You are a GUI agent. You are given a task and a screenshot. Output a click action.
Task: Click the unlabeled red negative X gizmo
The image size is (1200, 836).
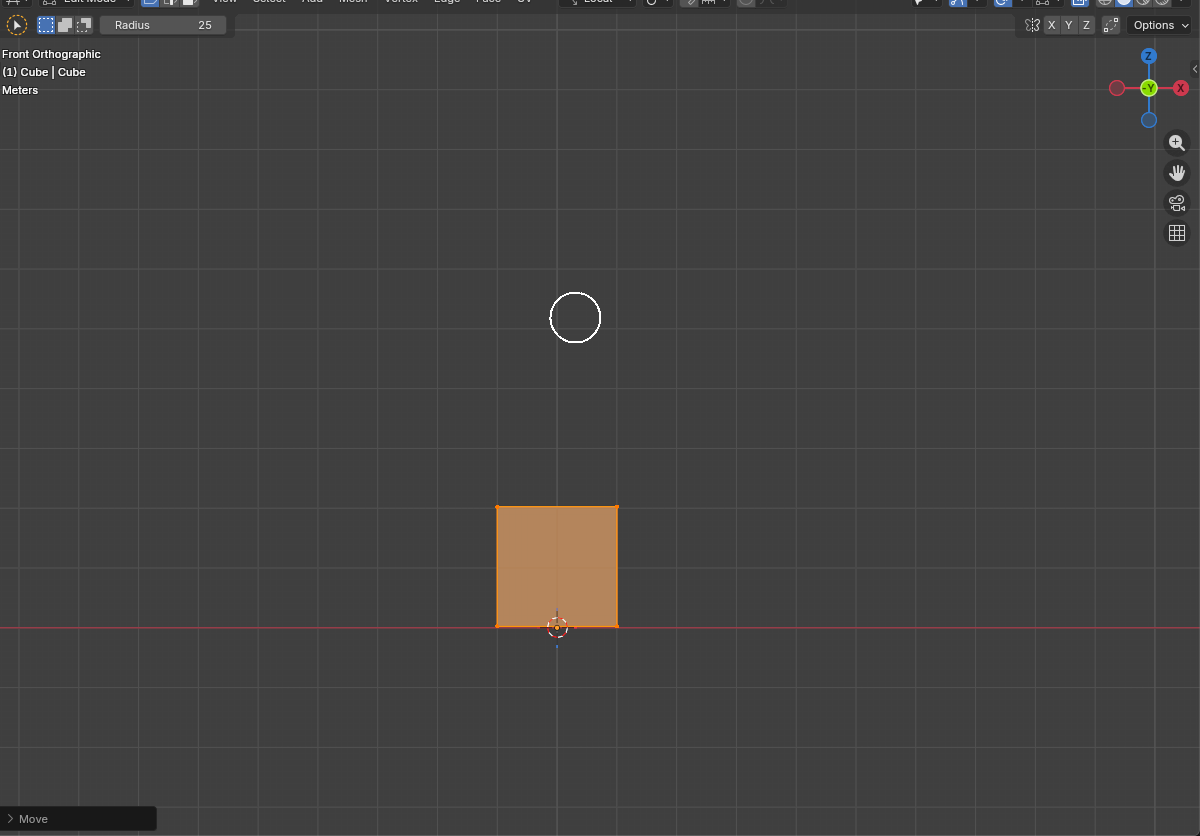click(x=1117, y=88)
